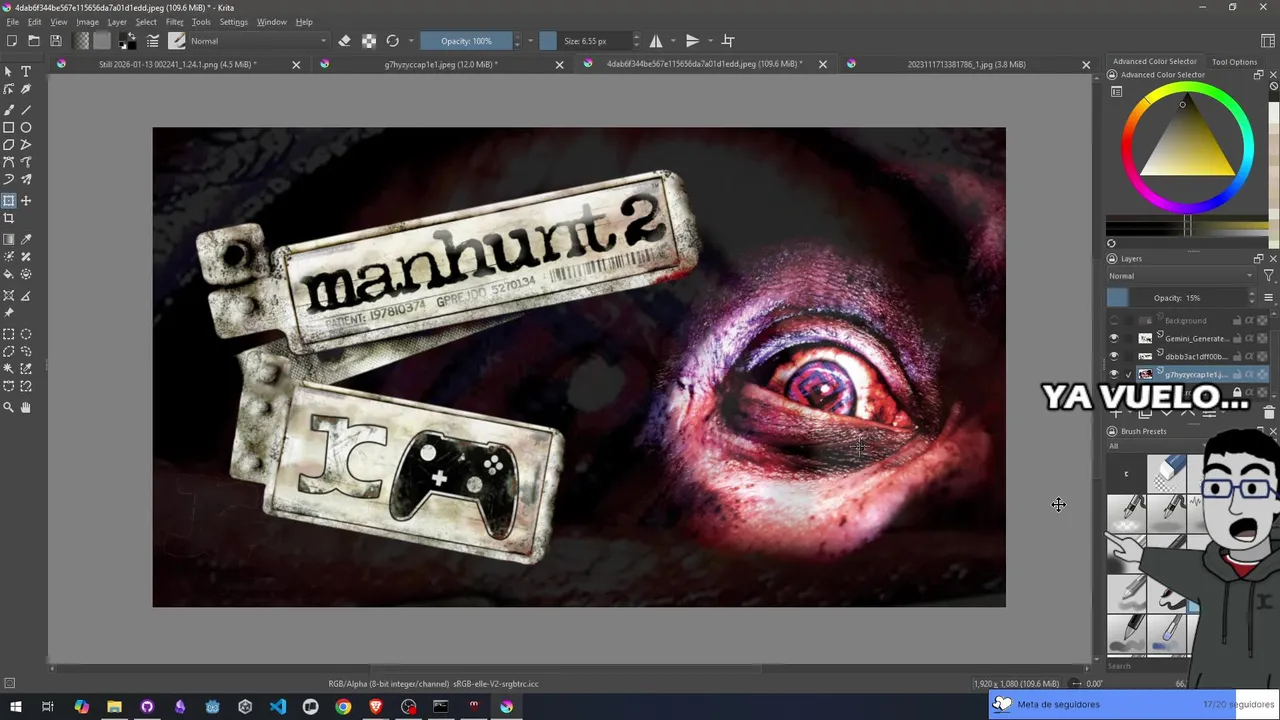1280x720 pixels.
Task: Select the Transform tool
Action: 9,201
